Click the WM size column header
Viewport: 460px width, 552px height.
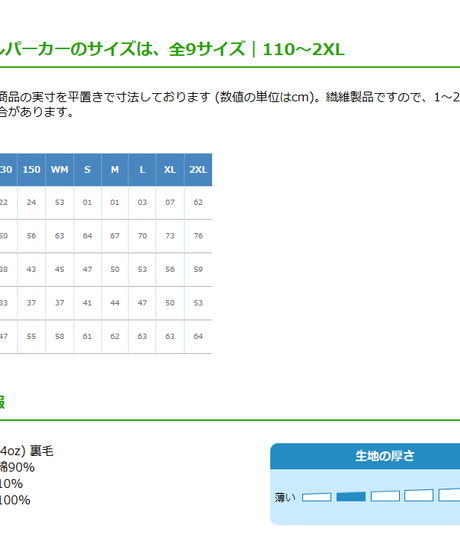point(59,170)
